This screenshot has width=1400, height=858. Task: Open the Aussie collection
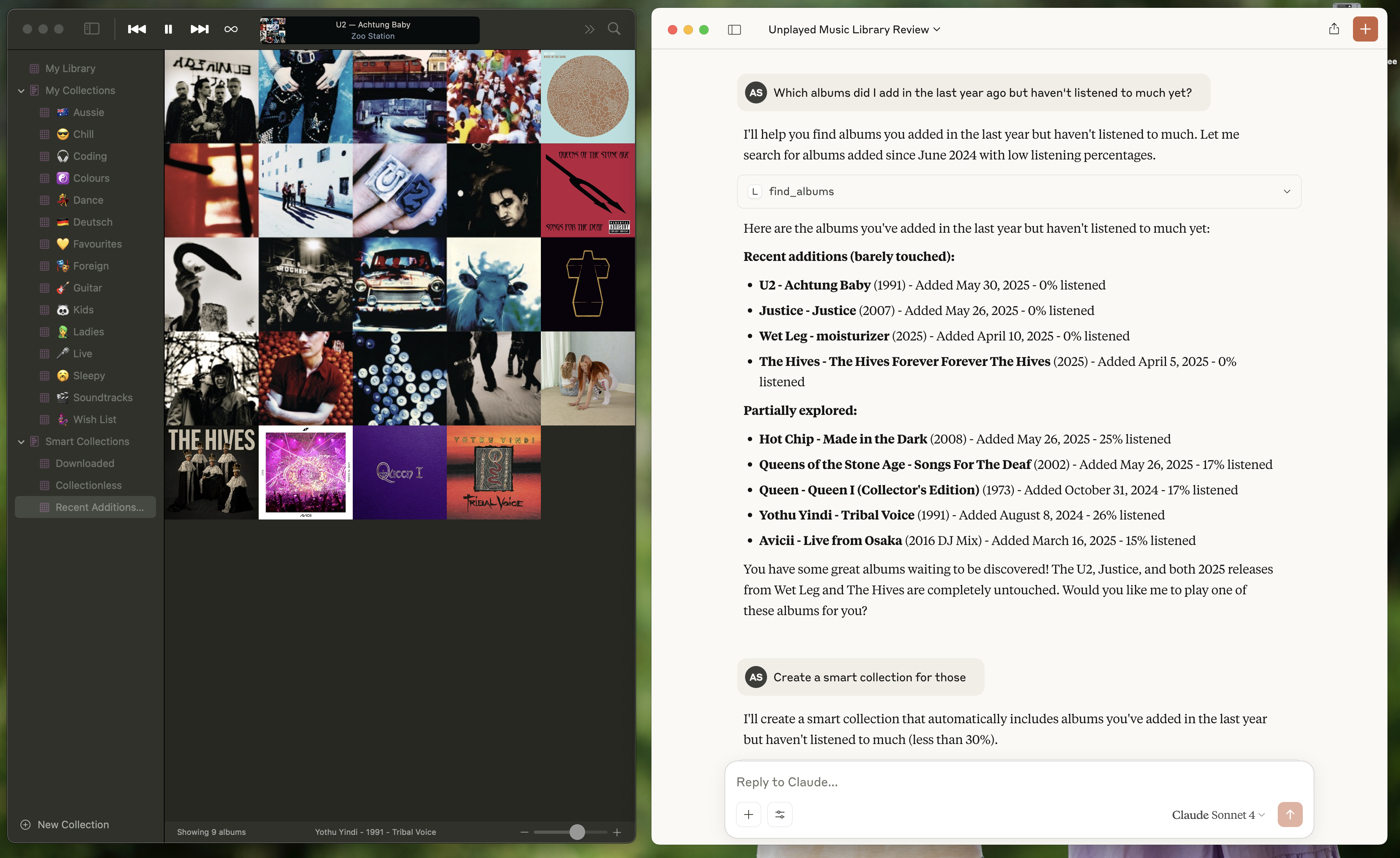click(85, 112)
